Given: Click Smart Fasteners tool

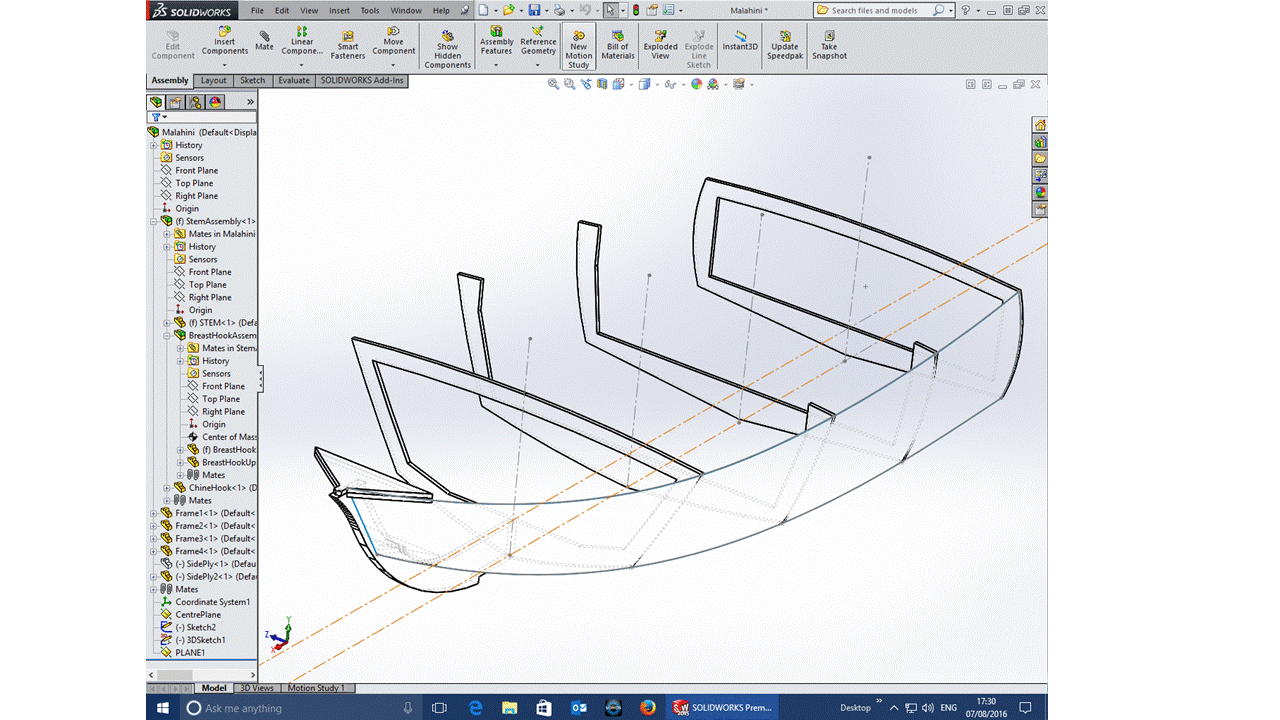Looking at the screenshot, I should 348,46.
